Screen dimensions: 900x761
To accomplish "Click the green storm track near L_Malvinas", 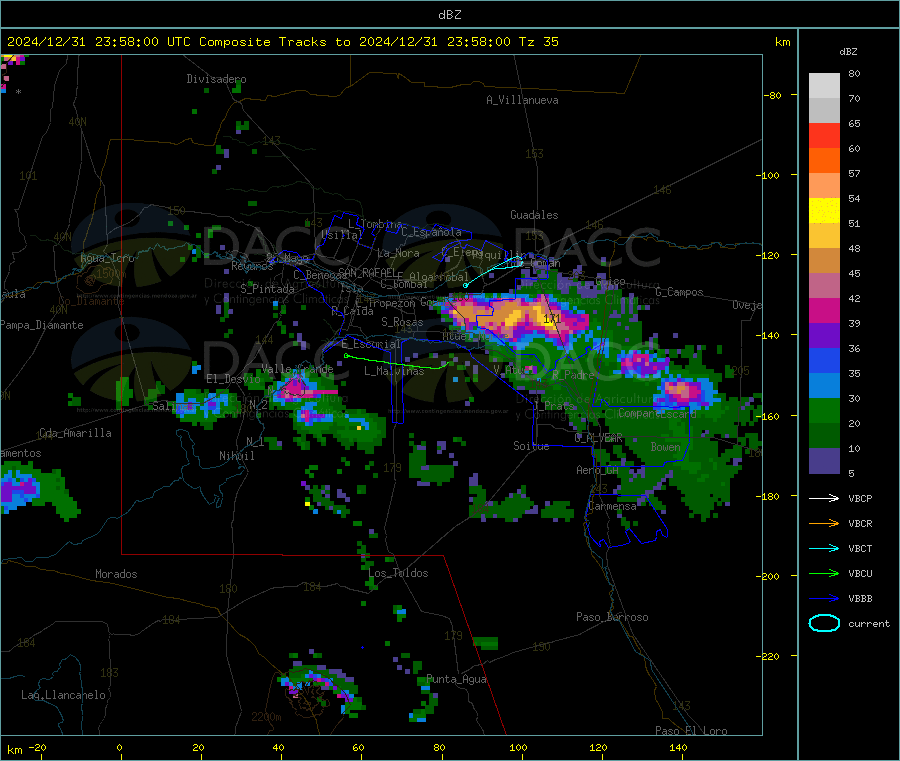I will [396, 363].
